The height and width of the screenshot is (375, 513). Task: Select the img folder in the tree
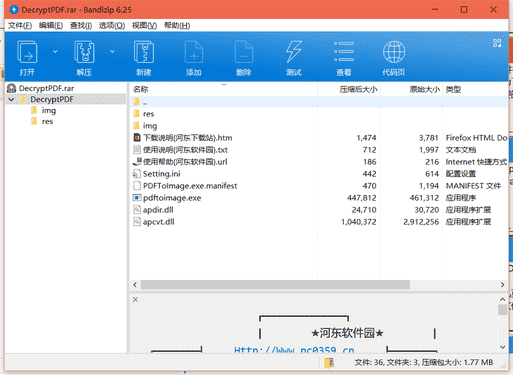point(49,110)
